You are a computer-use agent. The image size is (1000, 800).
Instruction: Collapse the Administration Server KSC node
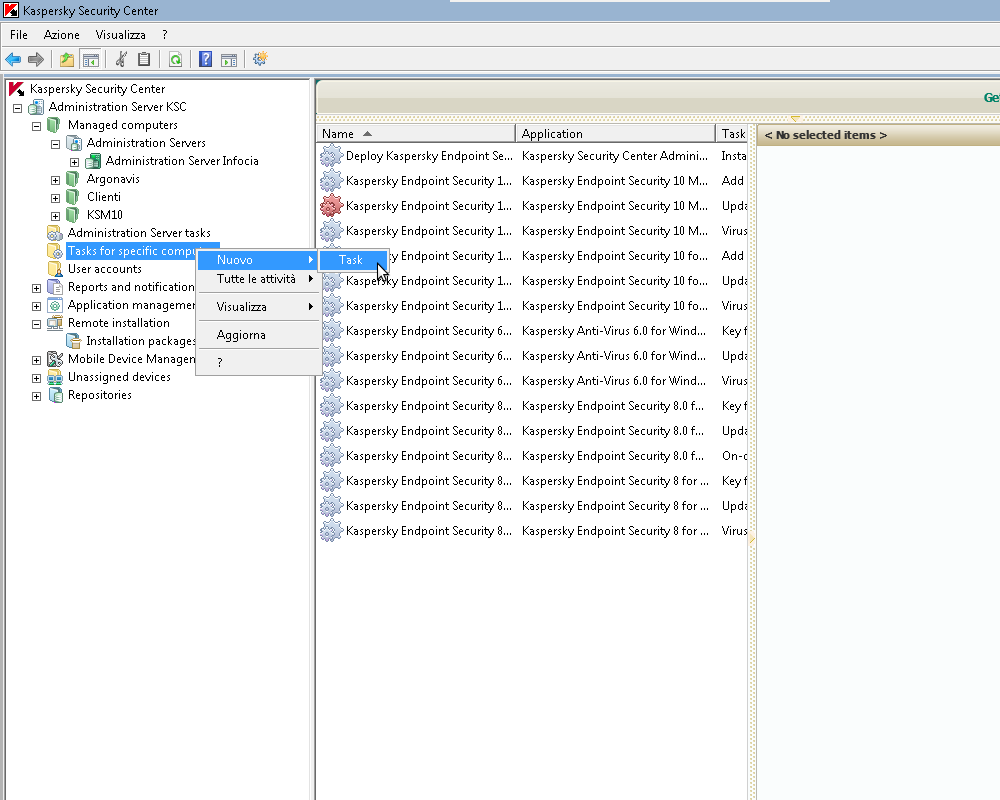pyautogui.click(x=17, y=108)
